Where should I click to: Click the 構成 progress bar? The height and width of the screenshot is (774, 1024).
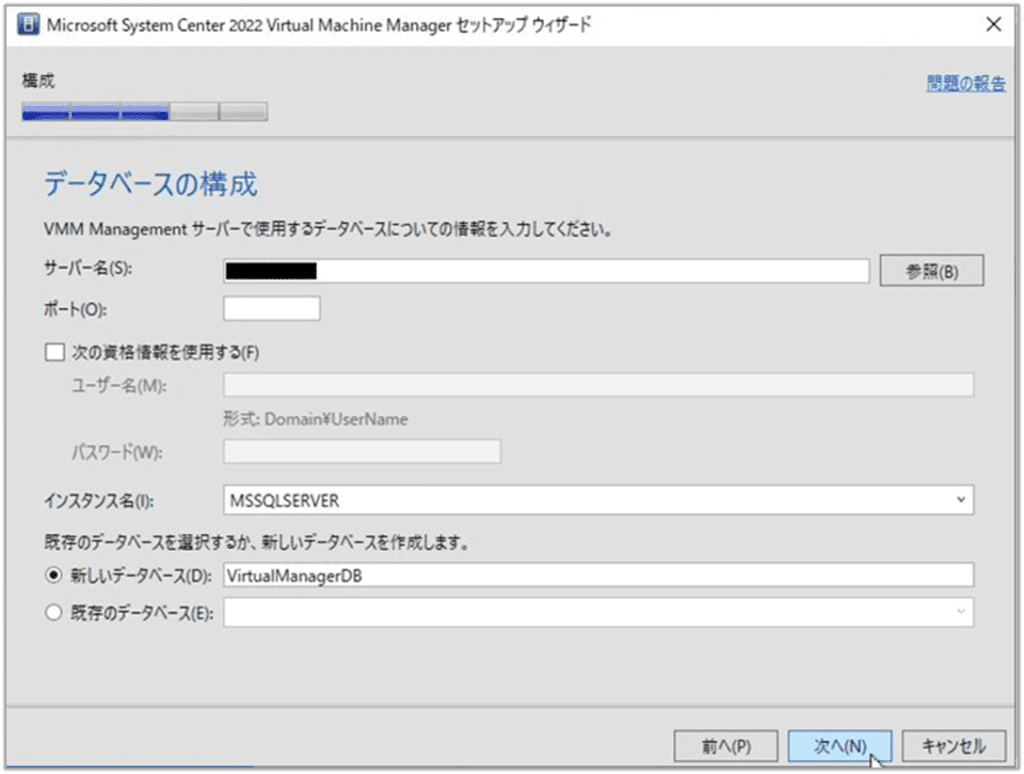click(144, 112)
